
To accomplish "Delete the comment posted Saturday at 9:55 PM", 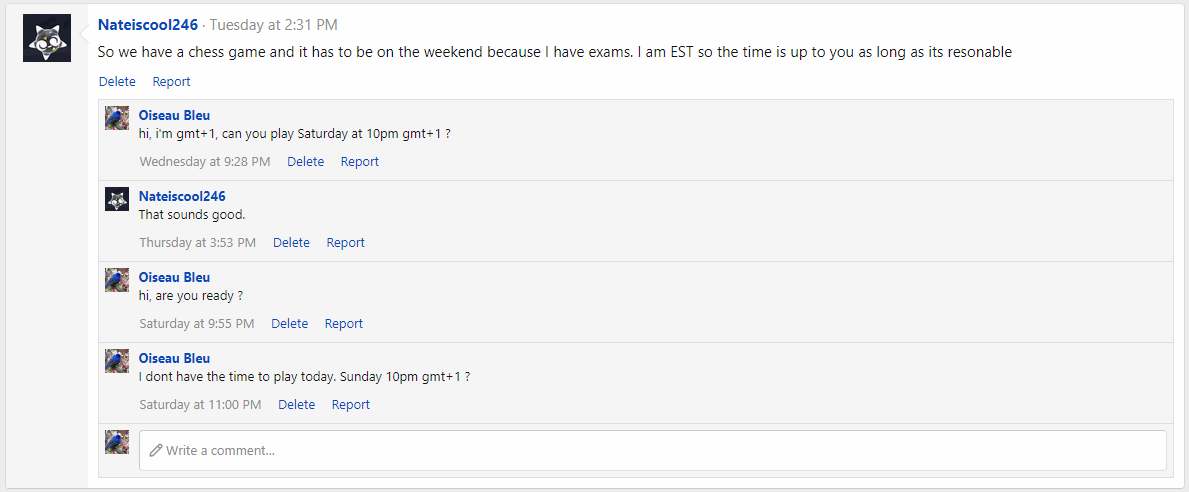I will point(289,324).
